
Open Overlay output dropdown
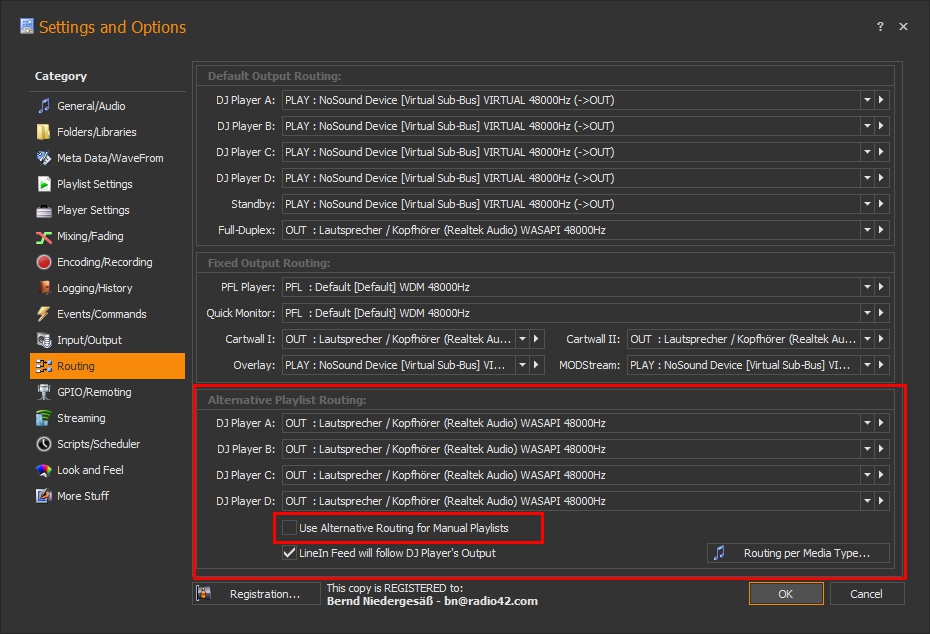(x=522, y=365)
